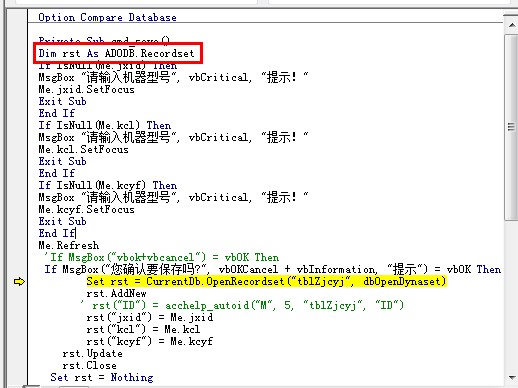Viewport: 518px width, 388px height.
Task: Click the If IsNull(Me.kcyf) Then line
Action: (x=108, y=185)
